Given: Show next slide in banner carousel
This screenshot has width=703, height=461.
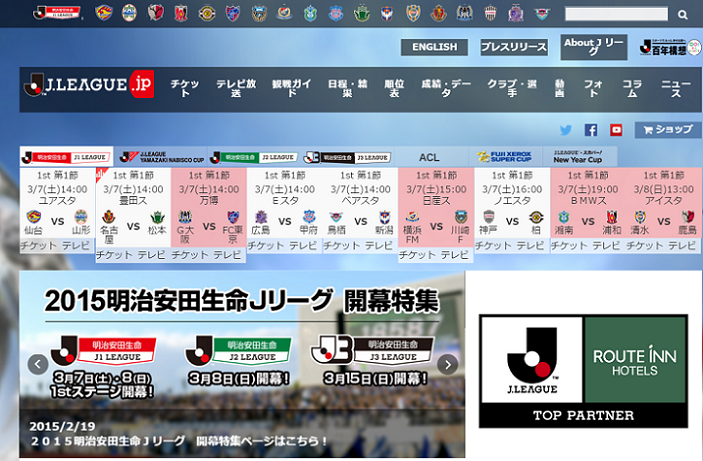Looking at the screenshot, I should 447,364.
